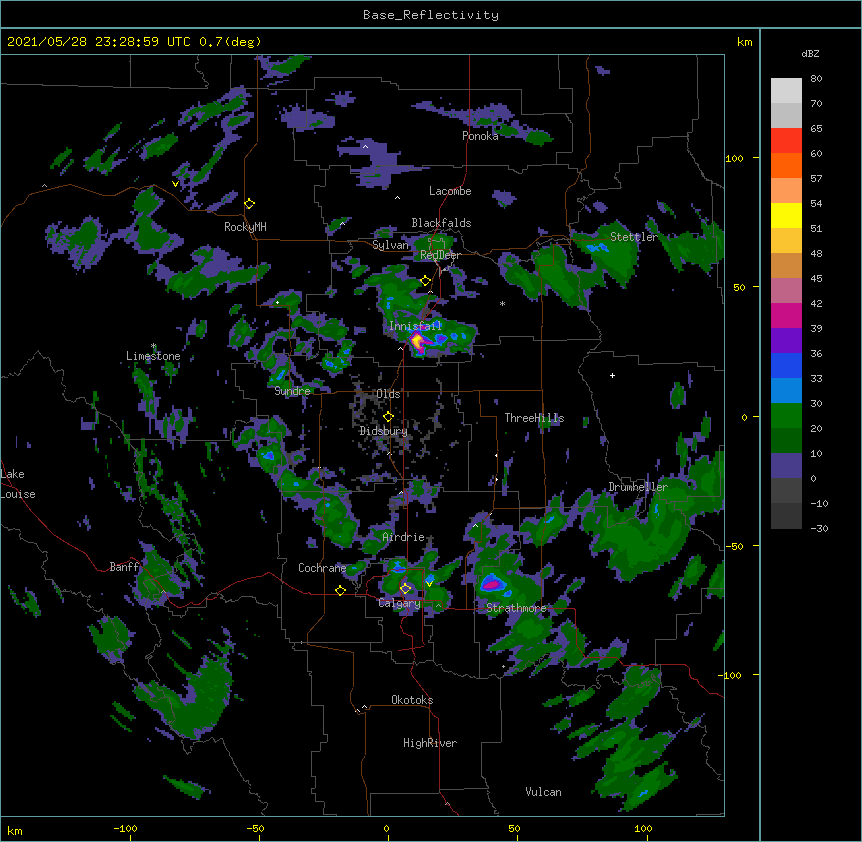This screenshot has height=842, width=862.
Task: Click the yellow diamond marker south of RedDeer
Action: point(426,280)
